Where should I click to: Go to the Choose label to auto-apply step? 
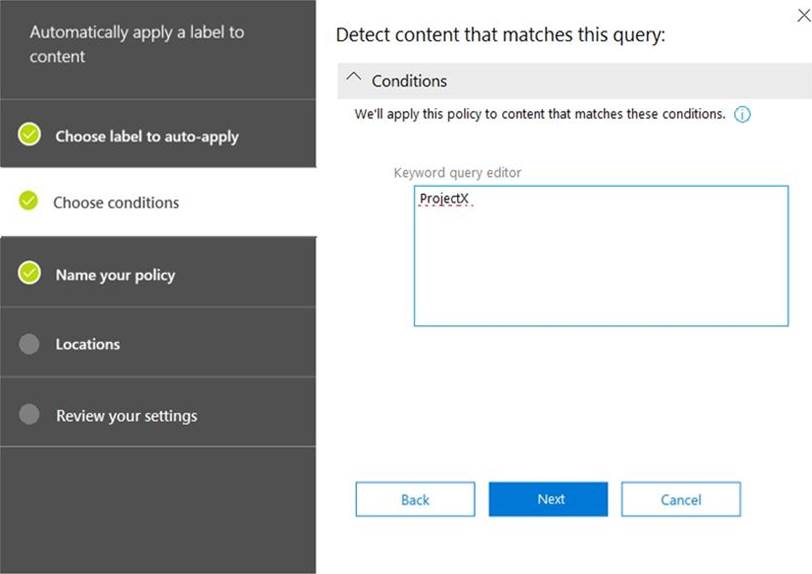(x=147, y=136)
